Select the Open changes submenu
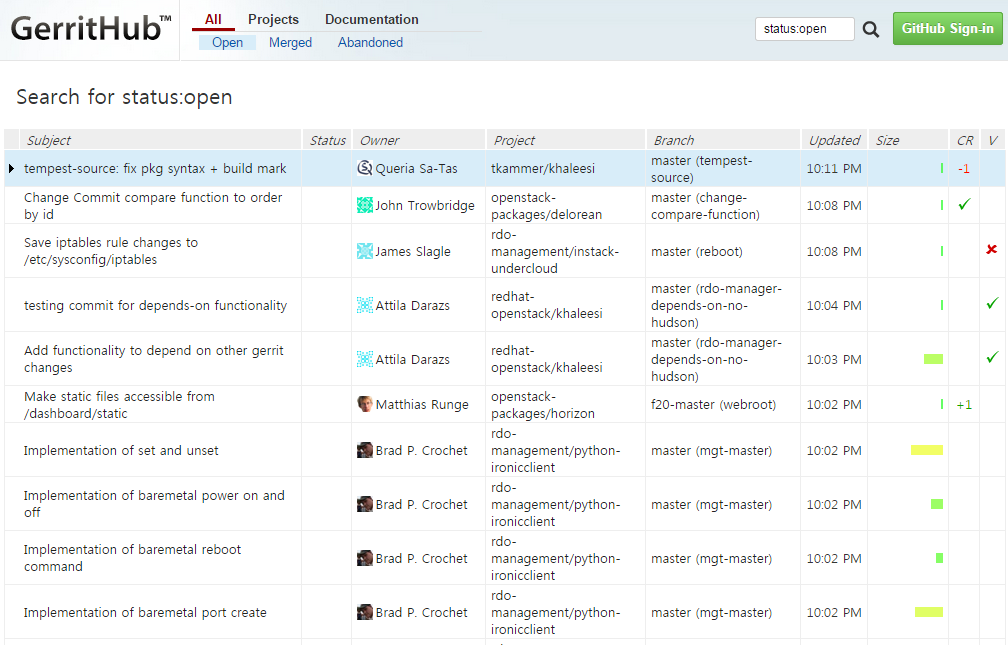The height and width of the screenshot is (645, 1008). tap(228, 42)
